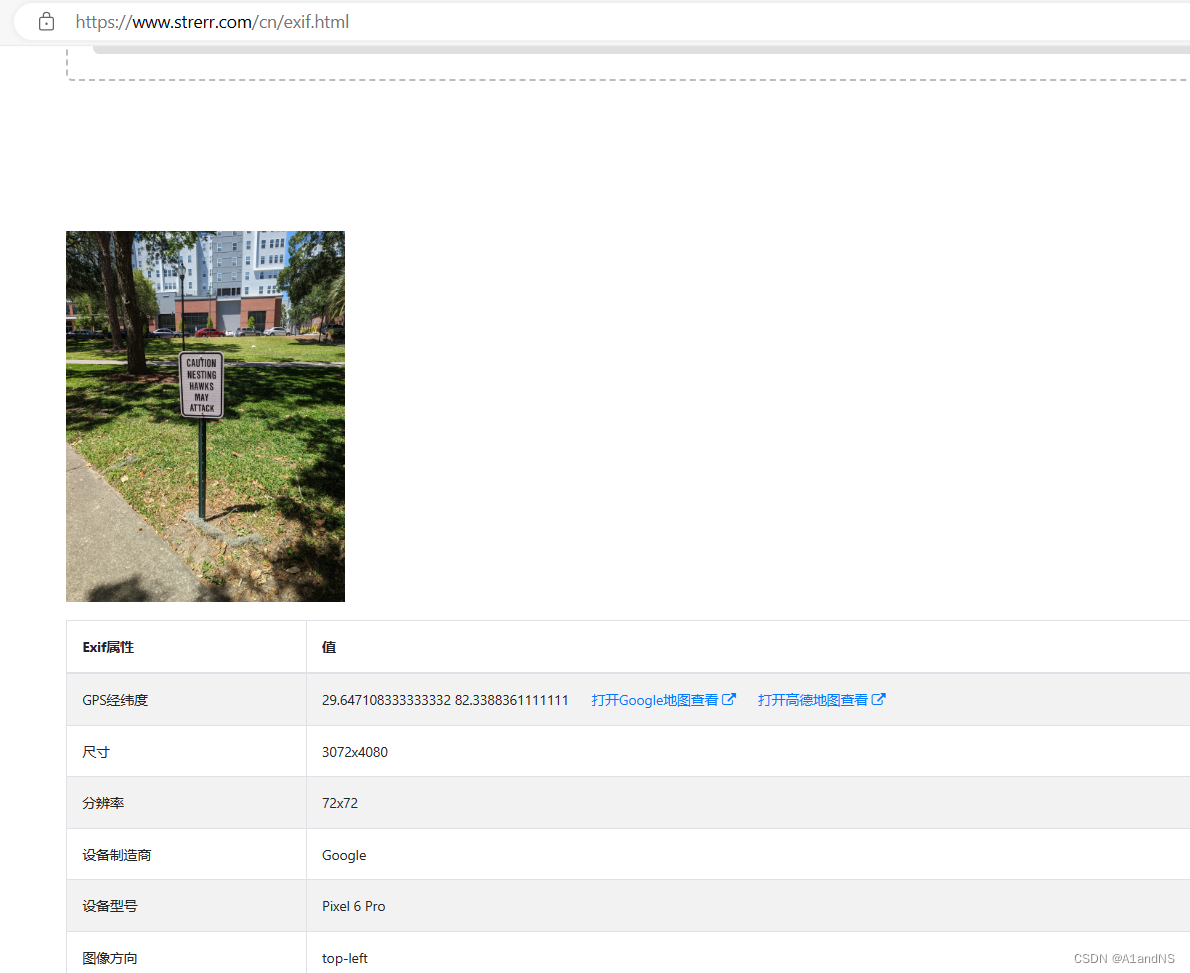Open 打开Google地图查看 to view location on Google Maps

point(655,699)
